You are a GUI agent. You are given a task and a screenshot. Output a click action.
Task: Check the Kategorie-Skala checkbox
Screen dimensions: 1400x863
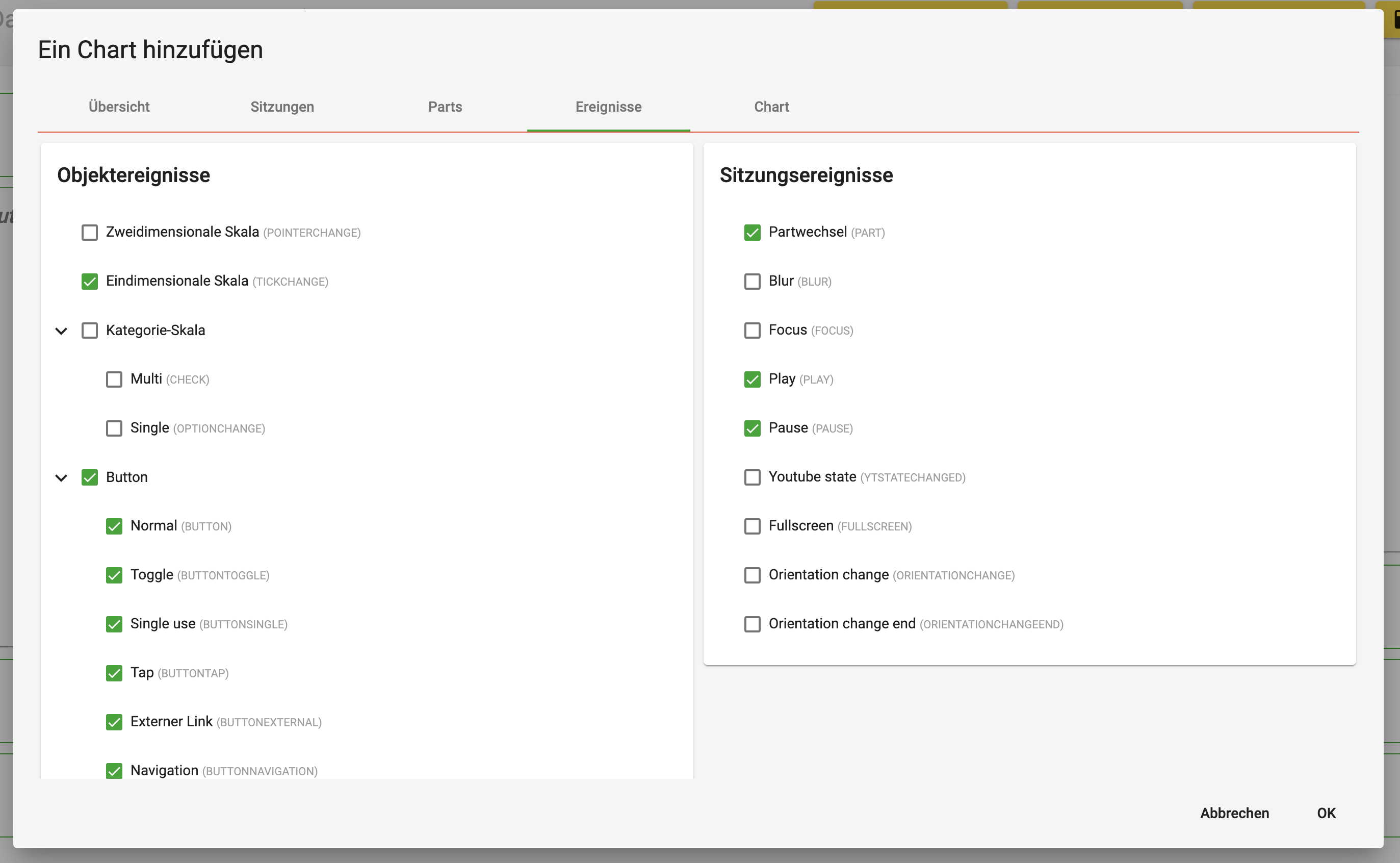(x=90, y=331)
